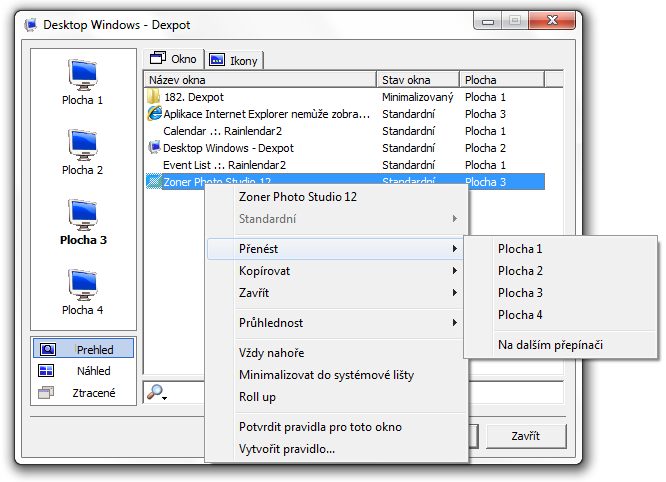Choose Minimalizovat do systémové lišty

(336, 375)
